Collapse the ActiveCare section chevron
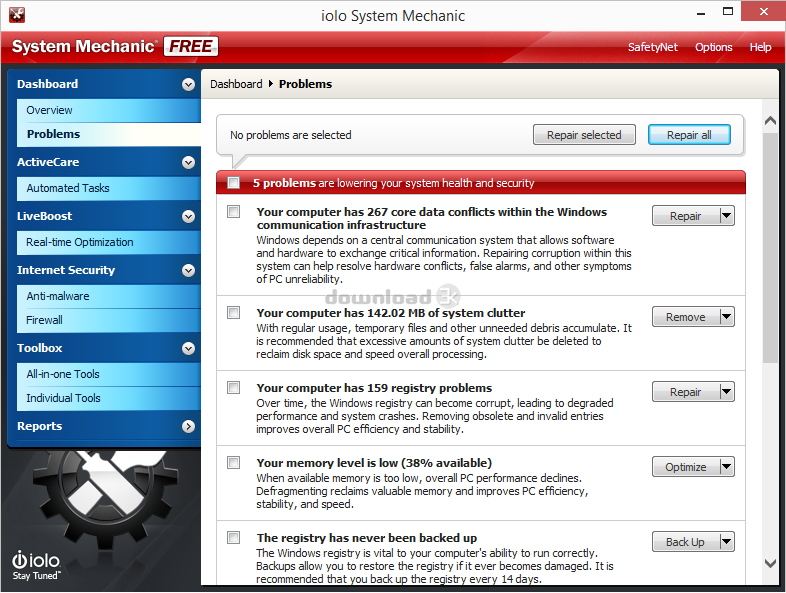786x593 pixels. pyautogui.click(x=188, y=162)
